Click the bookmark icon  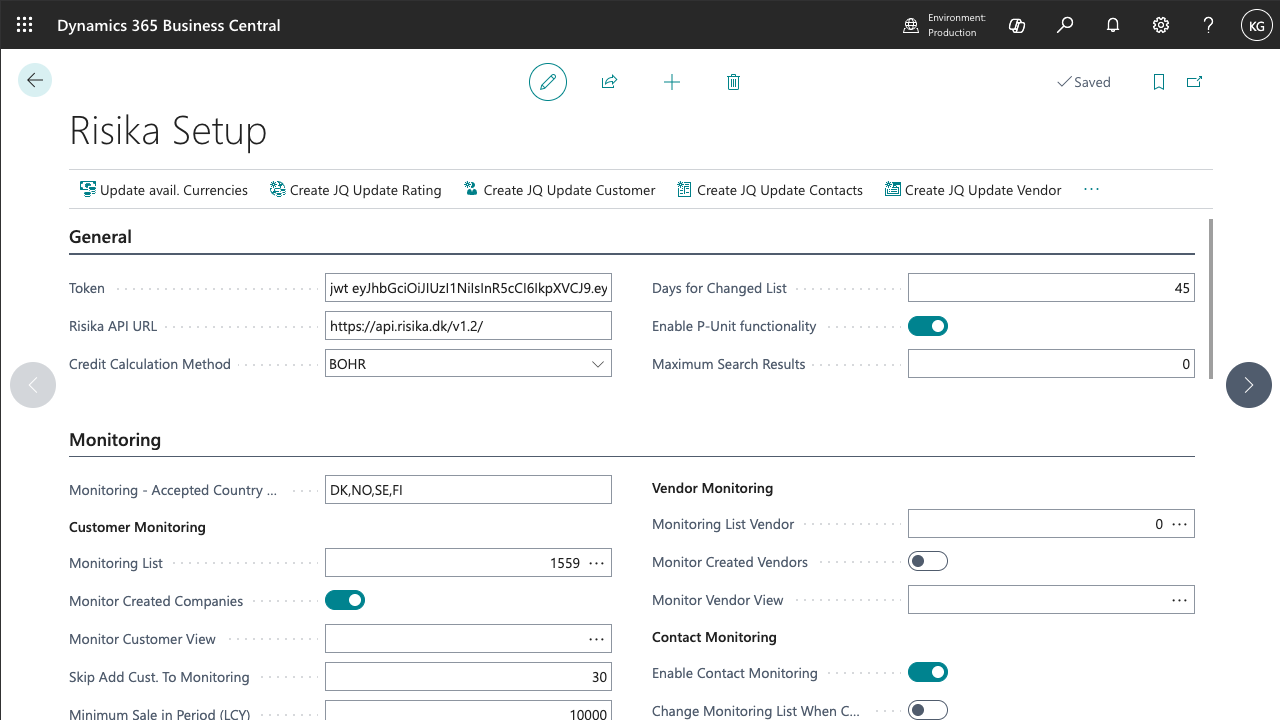(x=1159, y=82)
